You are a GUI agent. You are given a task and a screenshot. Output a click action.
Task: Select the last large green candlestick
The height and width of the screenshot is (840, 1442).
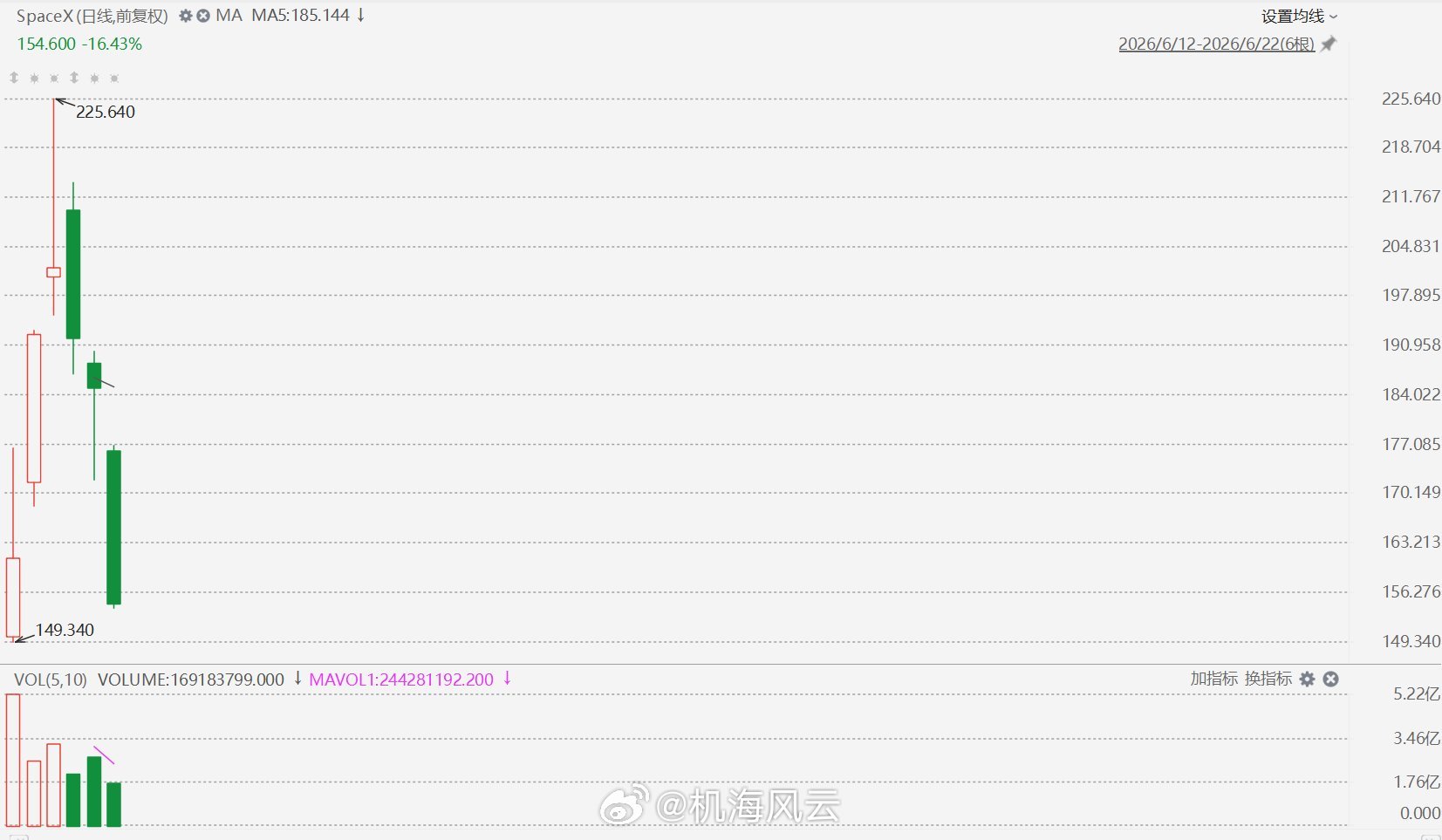pyautogui.click(x=113, y=527)
